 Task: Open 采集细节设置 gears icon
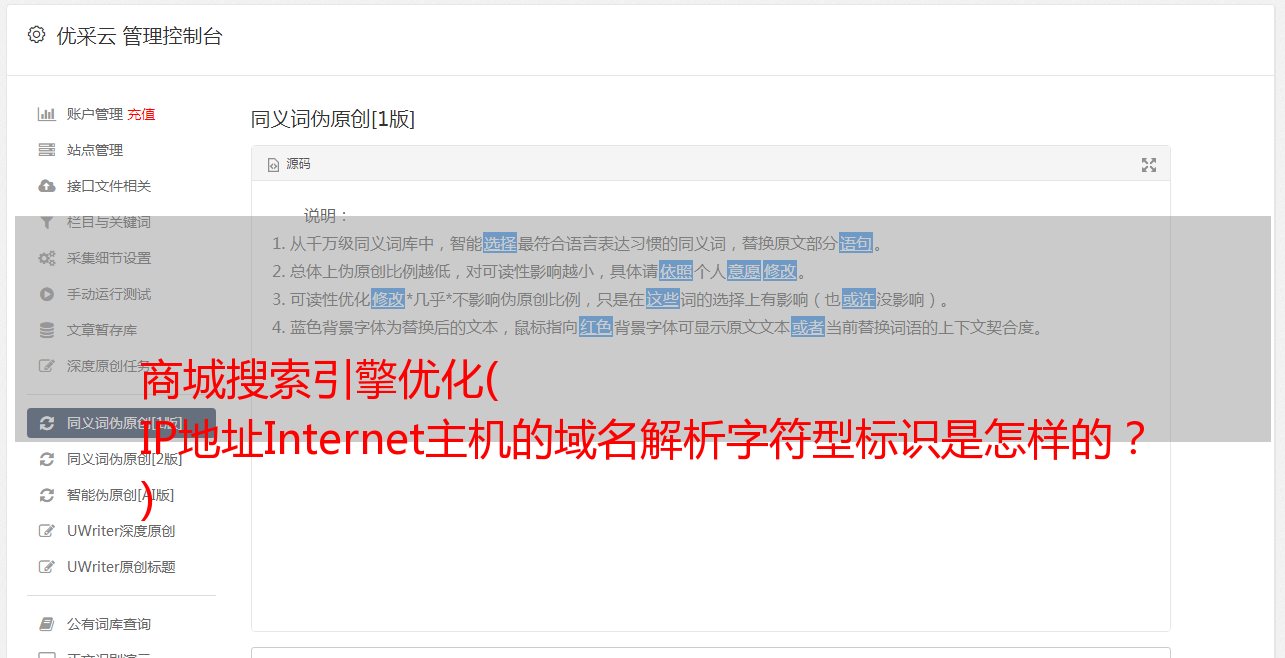coord(46,258)
